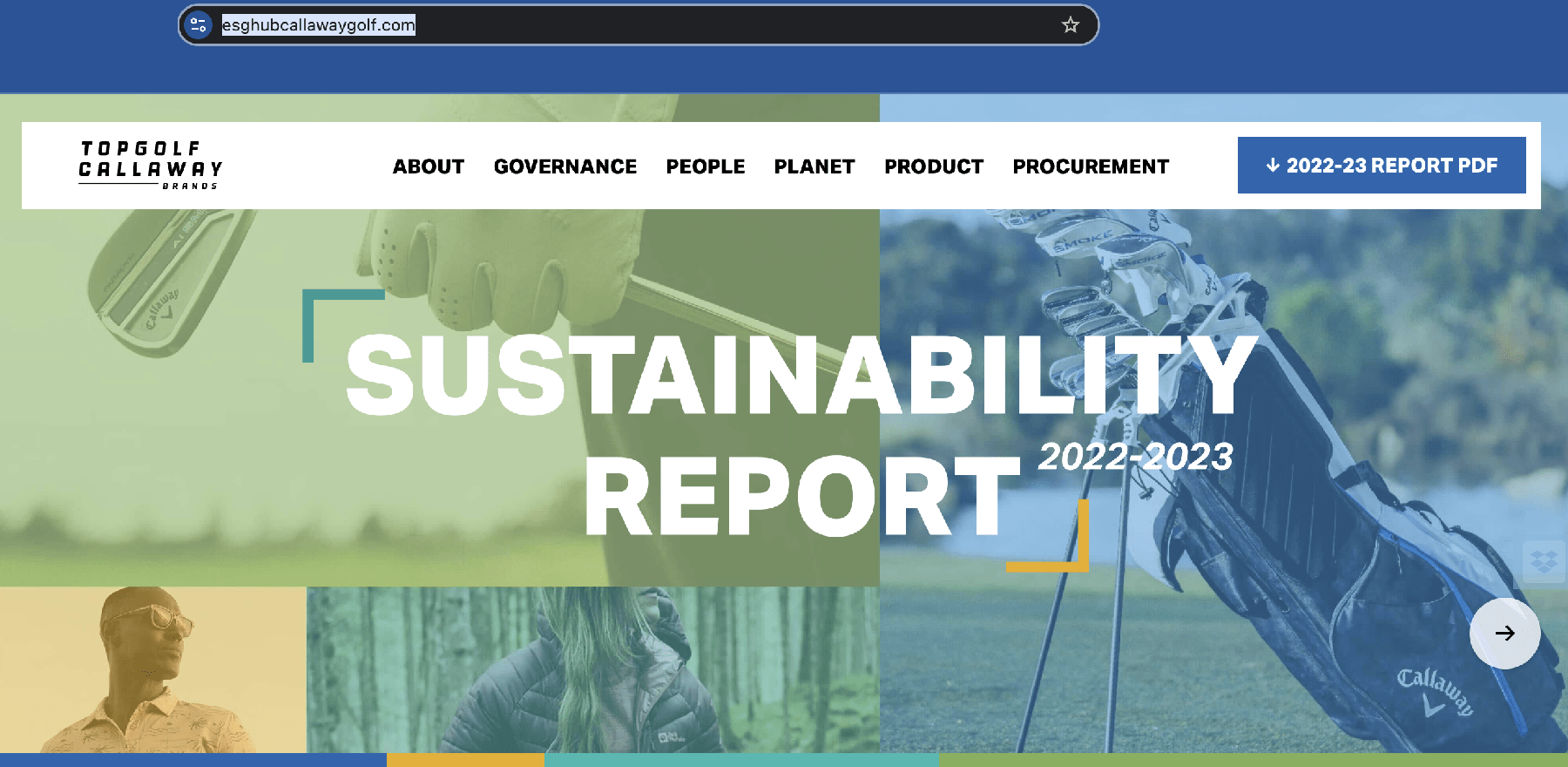Open the Dropbox icon at right edge
Screen dimensions: 1568x767
tap(1544, 561)
